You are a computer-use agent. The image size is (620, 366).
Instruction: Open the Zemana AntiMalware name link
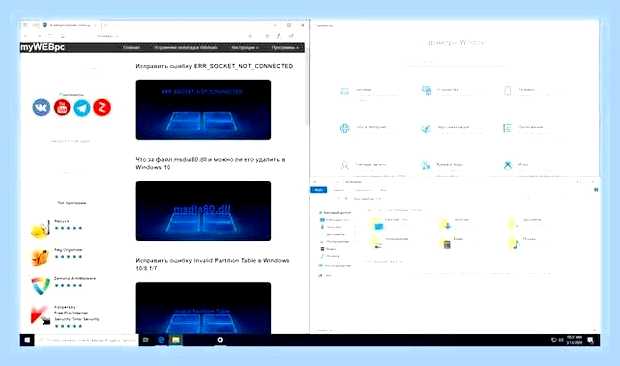tap(75, 278)
